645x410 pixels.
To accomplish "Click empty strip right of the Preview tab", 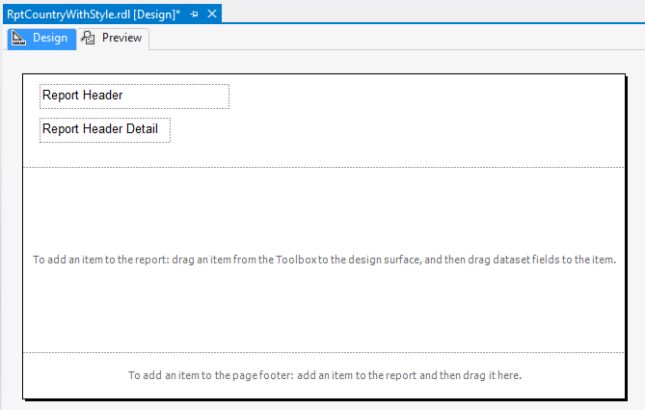I will 400,38.
